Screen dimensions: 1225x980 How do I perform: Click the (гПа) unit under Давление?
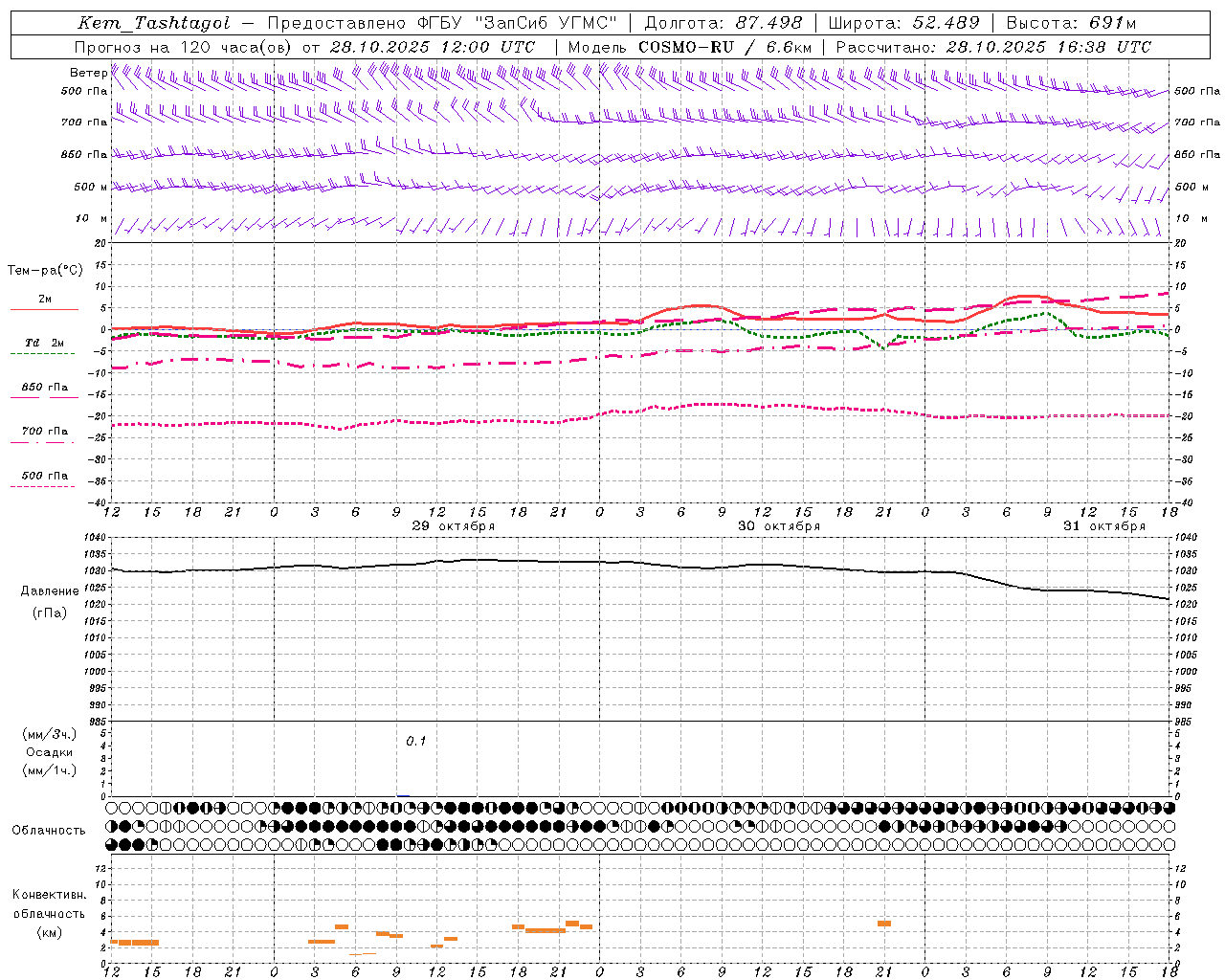click(x=50, y=612)
